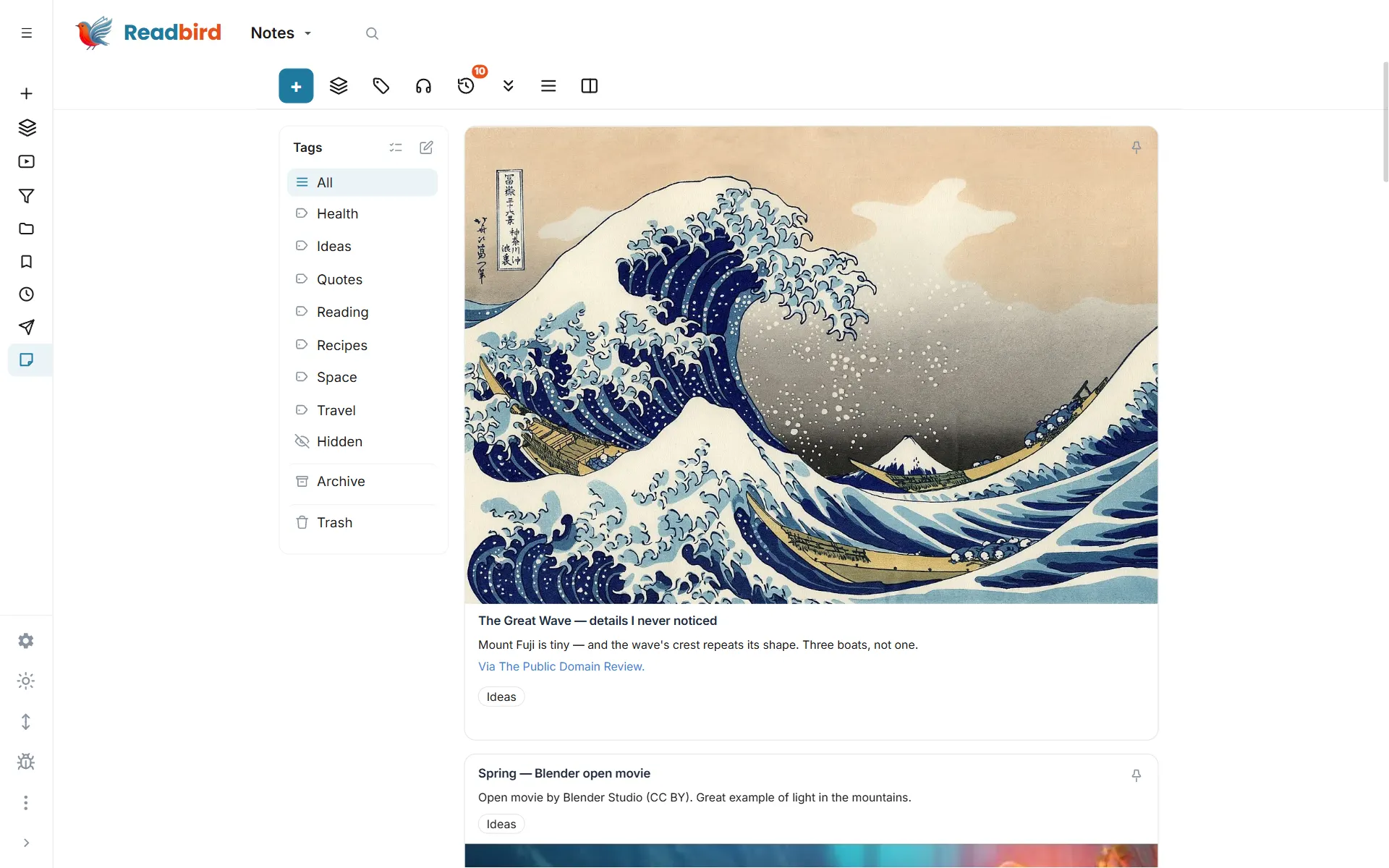Open The Great Wave note title
This screenshot has height=868, width=1389.
pos(598,621)
